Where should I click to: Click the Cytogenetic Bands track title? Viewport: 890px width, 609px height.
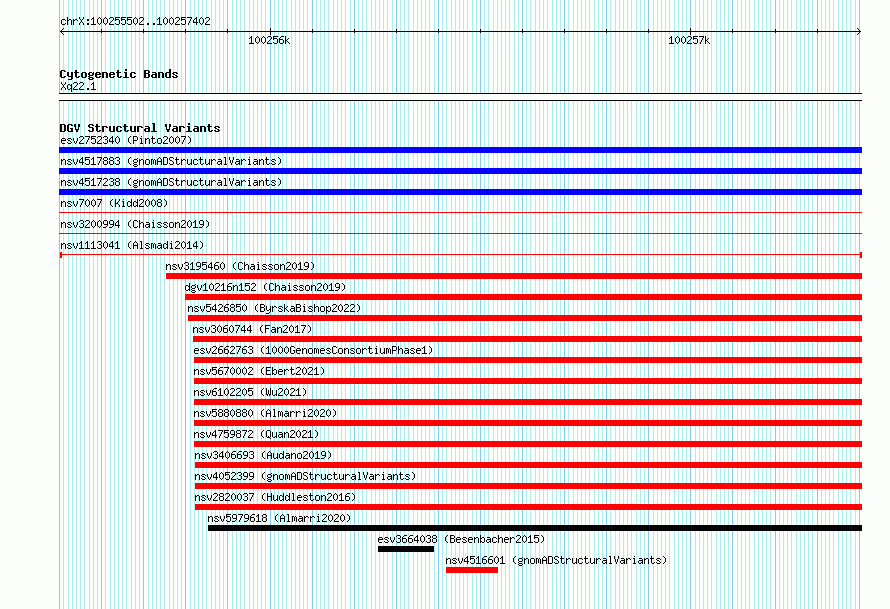[119, 74]
